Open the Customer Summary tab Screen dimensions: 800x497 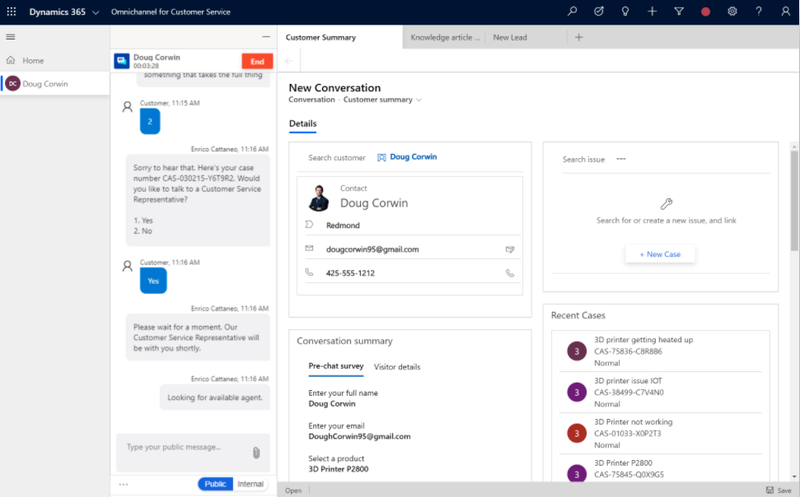click(340, 37)
